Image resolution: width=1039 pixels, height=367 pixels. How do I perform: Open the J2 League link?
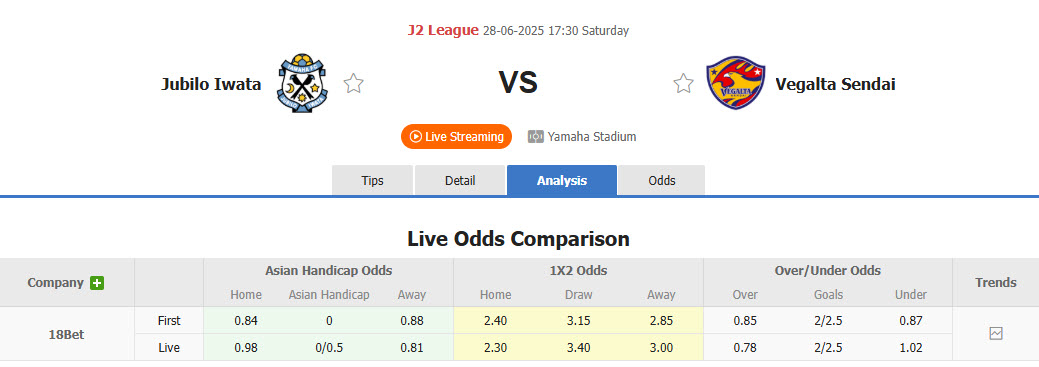(x=443, y=30)
